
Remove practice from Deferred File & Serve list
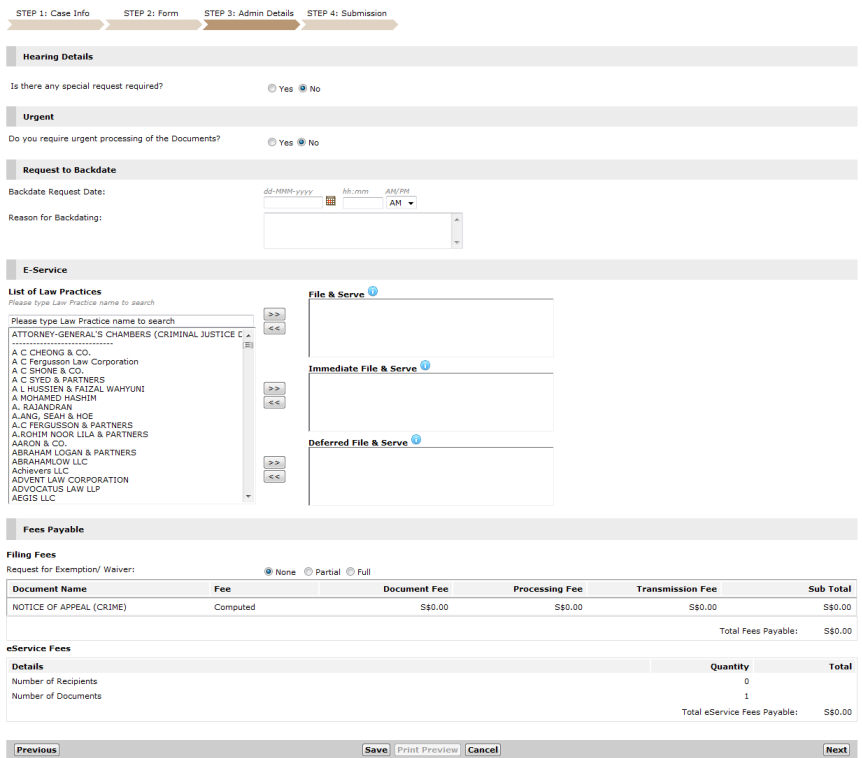point(274,477)
